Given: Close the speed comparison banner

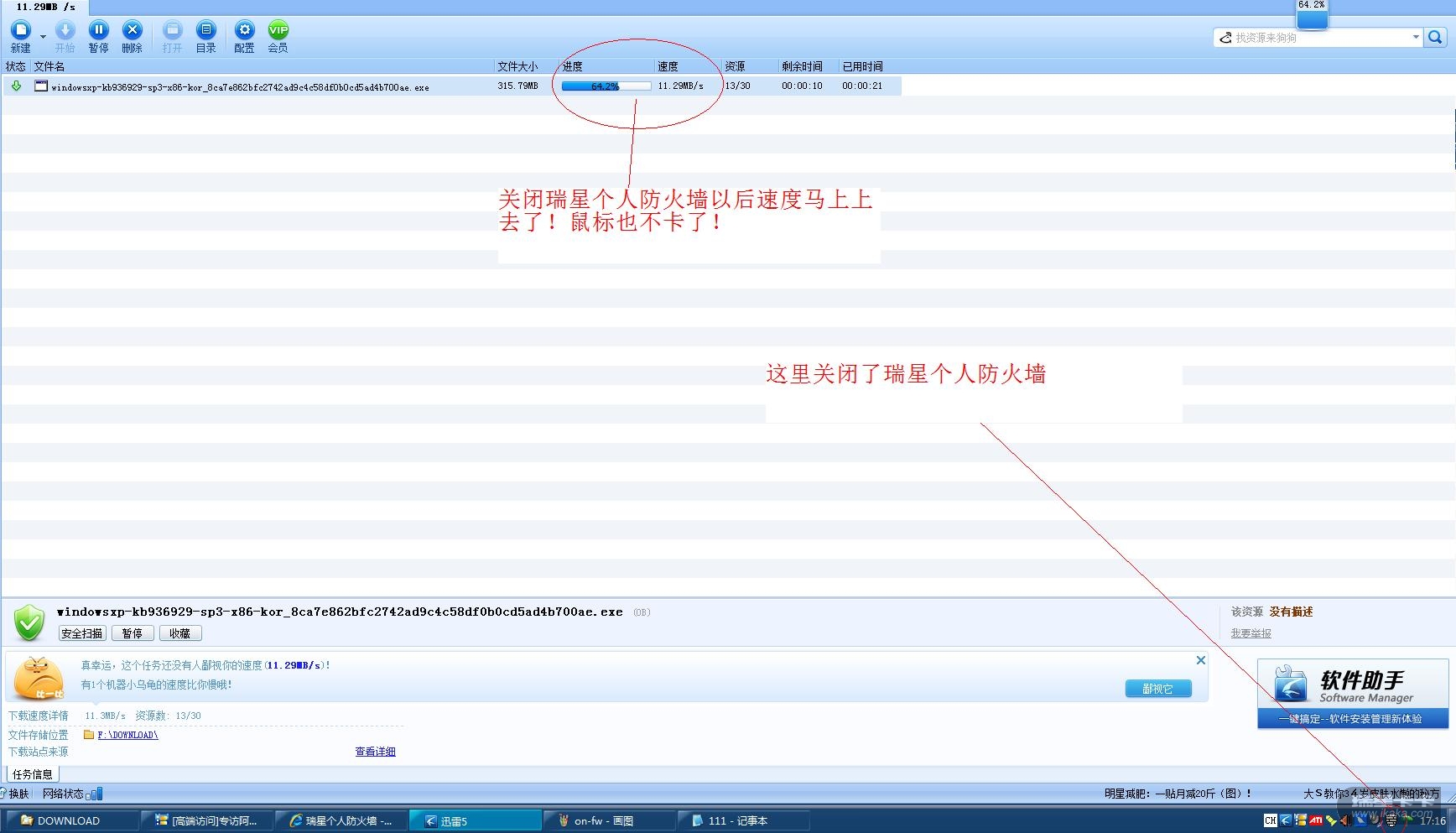Looking at the screenshot, I should point(1201,660).
